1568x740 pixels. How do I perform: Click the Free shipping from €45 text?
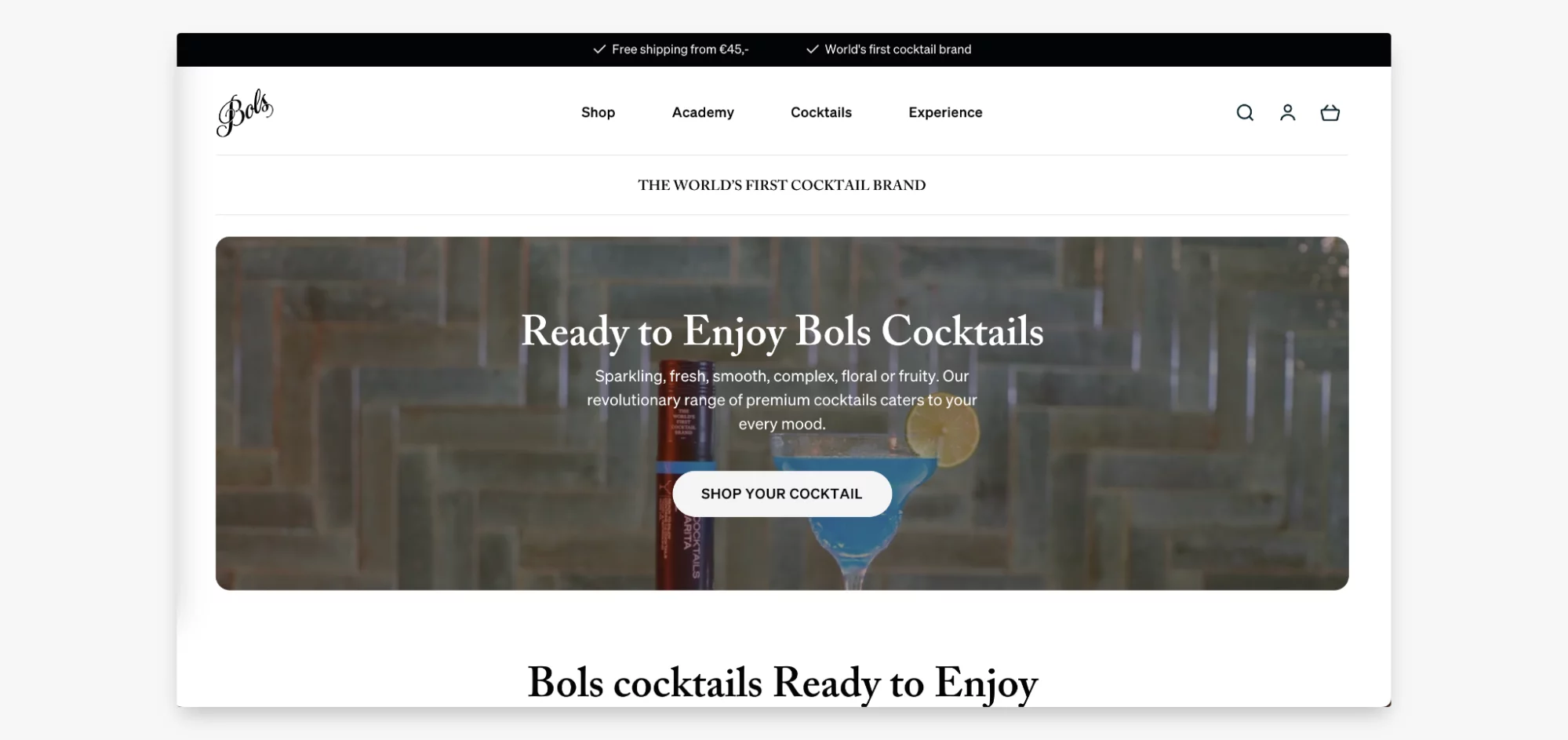[680, 49]
